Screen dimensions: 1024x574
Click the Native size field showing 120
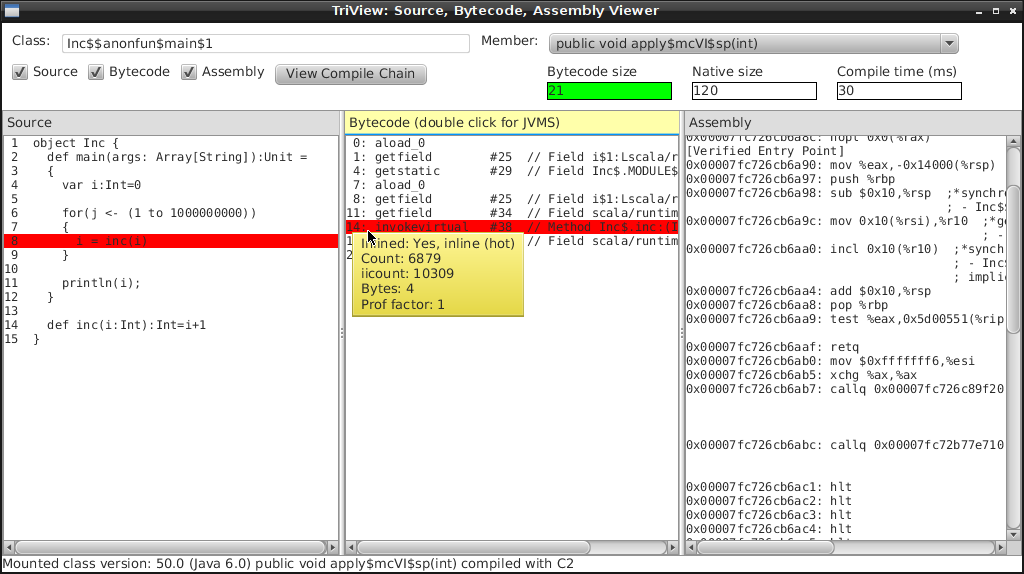click(x=754, y=91)
